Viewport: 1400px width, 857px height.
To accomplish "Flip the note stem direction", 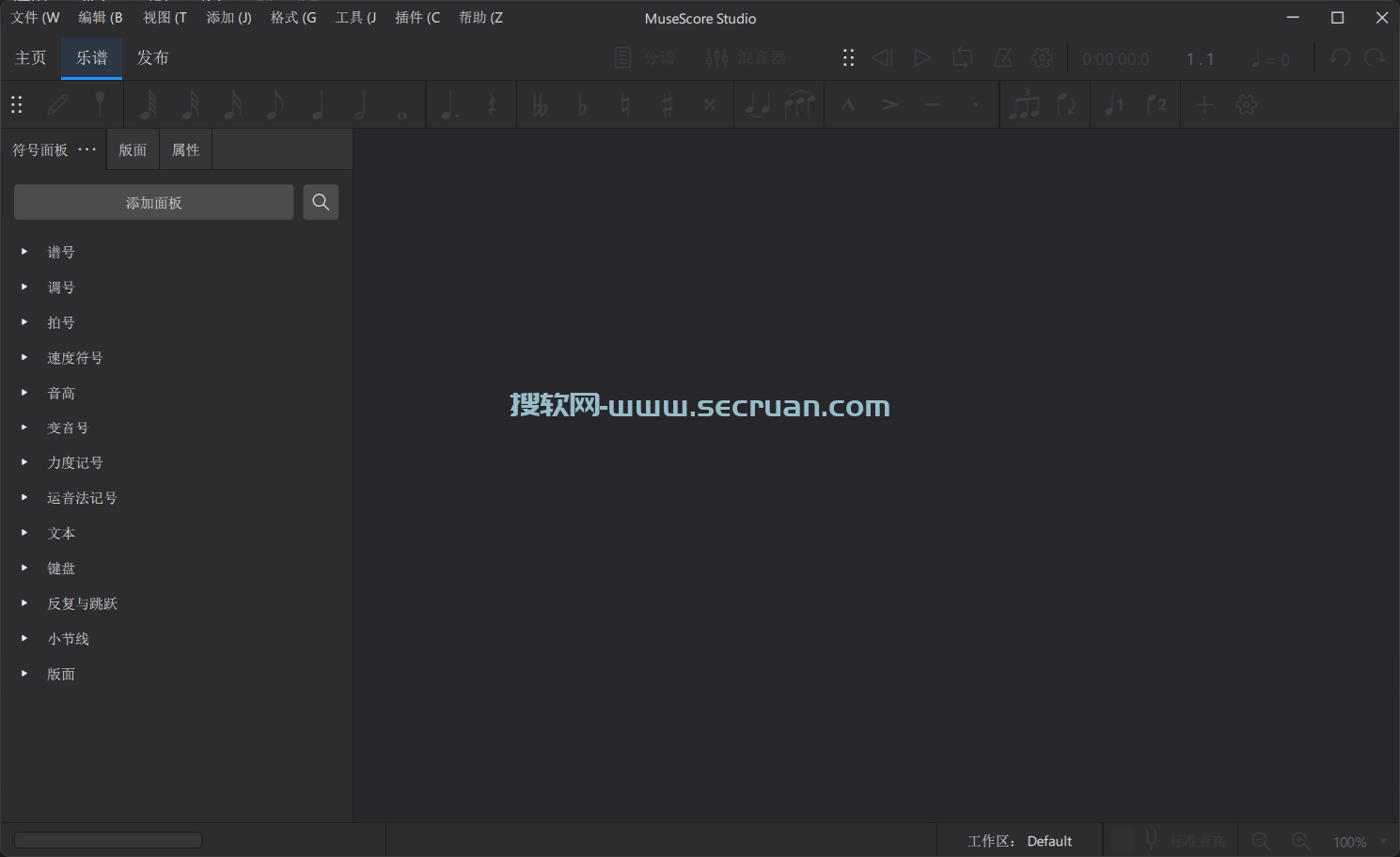I will tap(1066, 104).
